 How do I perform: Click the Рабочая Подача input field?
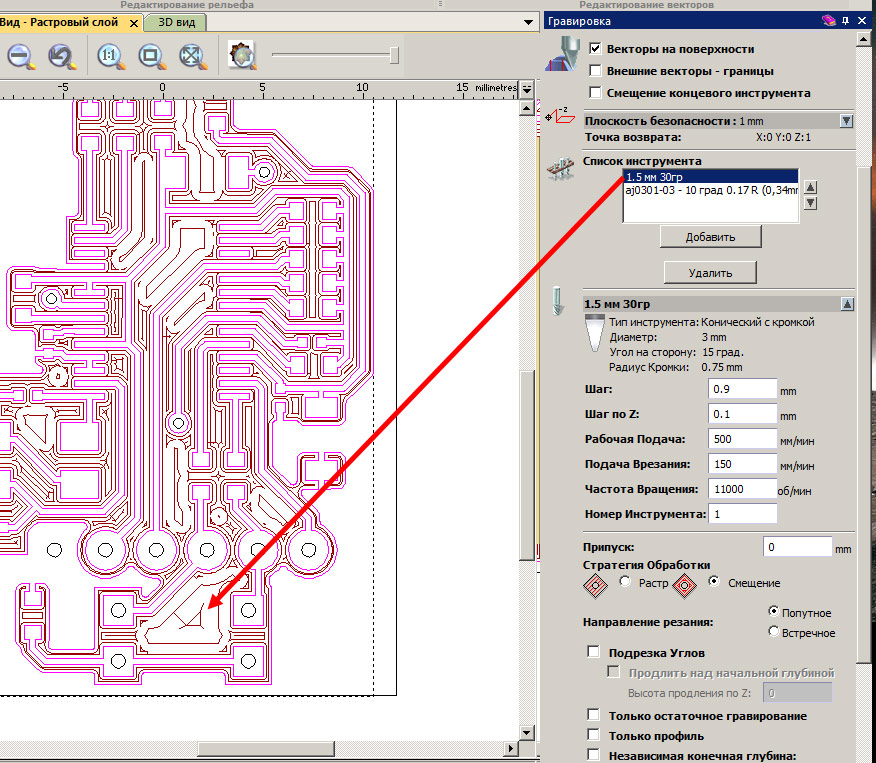(742, 439)
